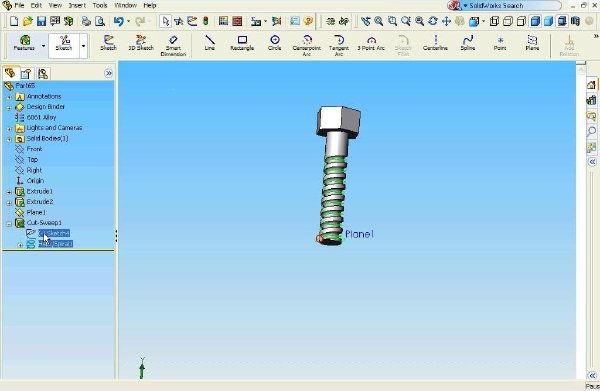Image resolution: width=600 pixels, height=391 pixels.
Task: Open the File menu
Action: [19, 5]
